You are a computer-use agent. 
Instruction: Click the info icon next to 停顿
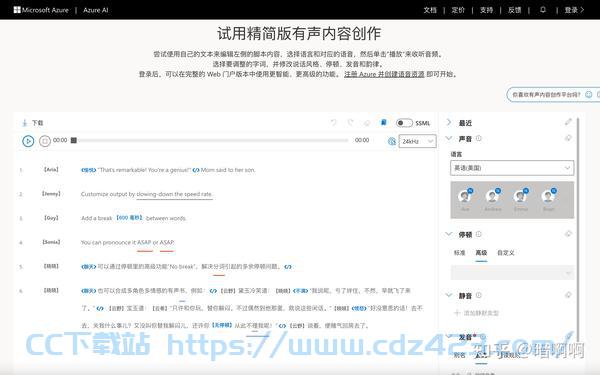(478, 234)
